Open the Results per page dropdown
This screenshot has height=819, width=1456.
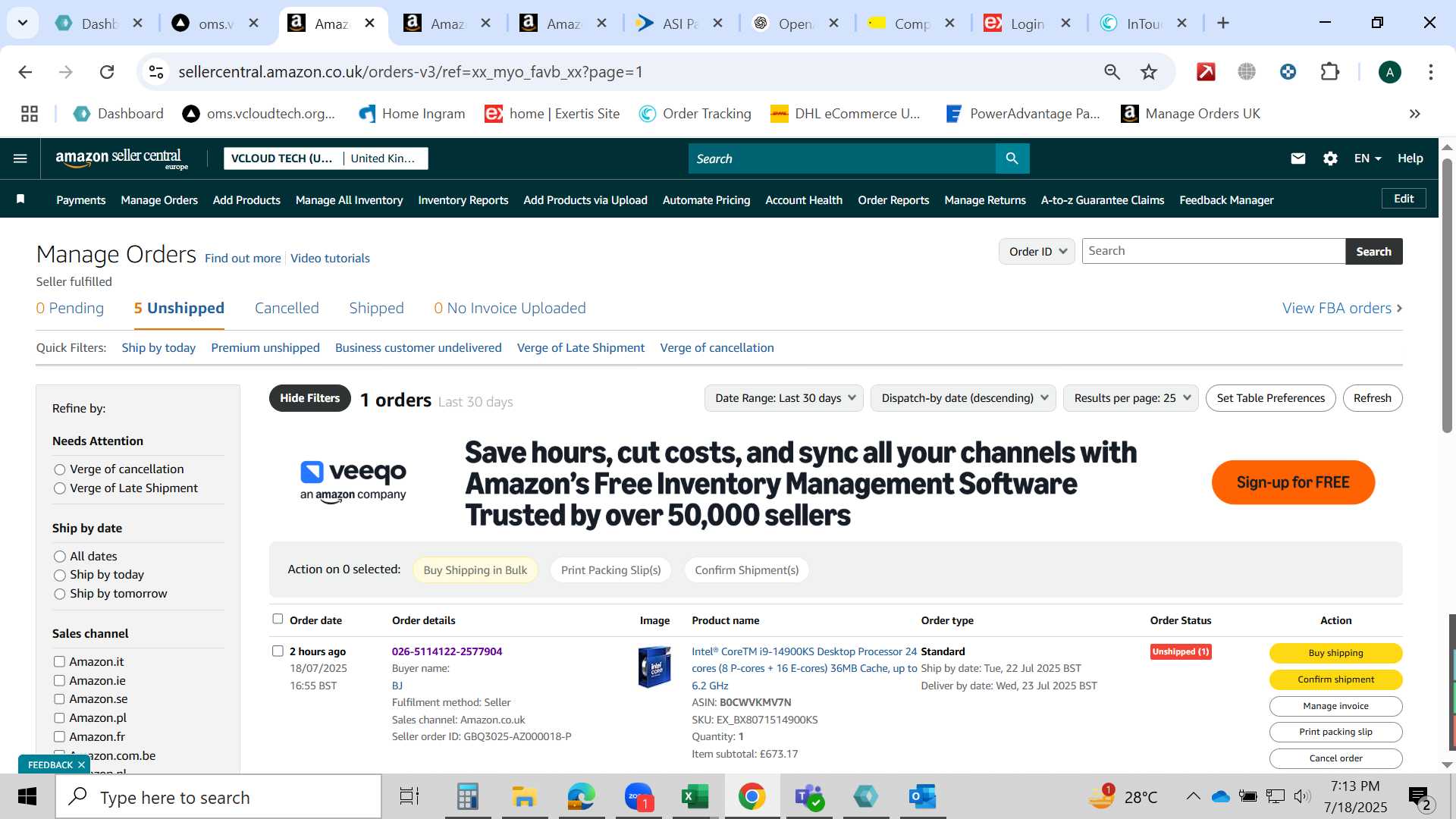[x=1131, y=398]
